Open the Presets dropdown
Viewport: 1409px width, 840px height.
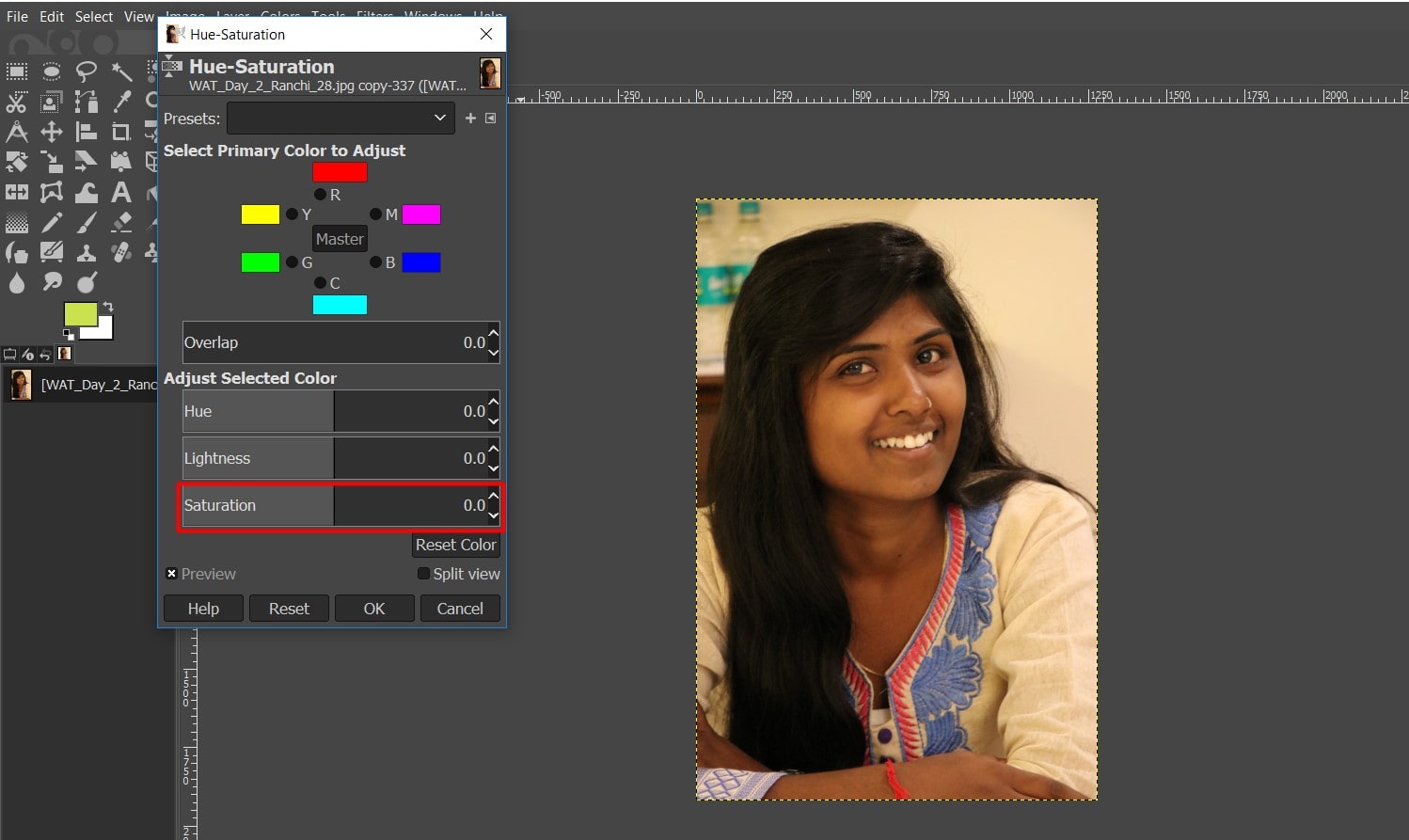pyautogui.click(x=340, y=119)
